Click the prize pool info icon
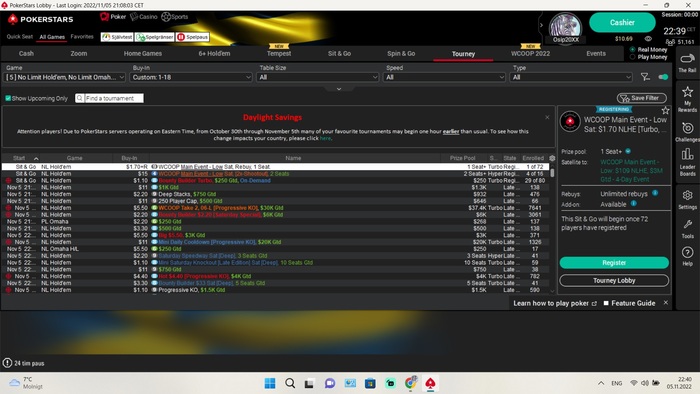 (628, 151)
